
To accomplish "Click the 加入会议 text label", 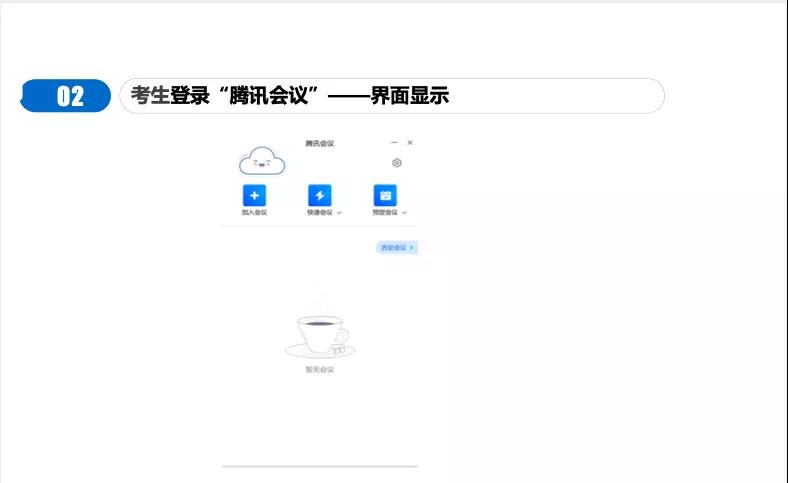I will 254,213.
